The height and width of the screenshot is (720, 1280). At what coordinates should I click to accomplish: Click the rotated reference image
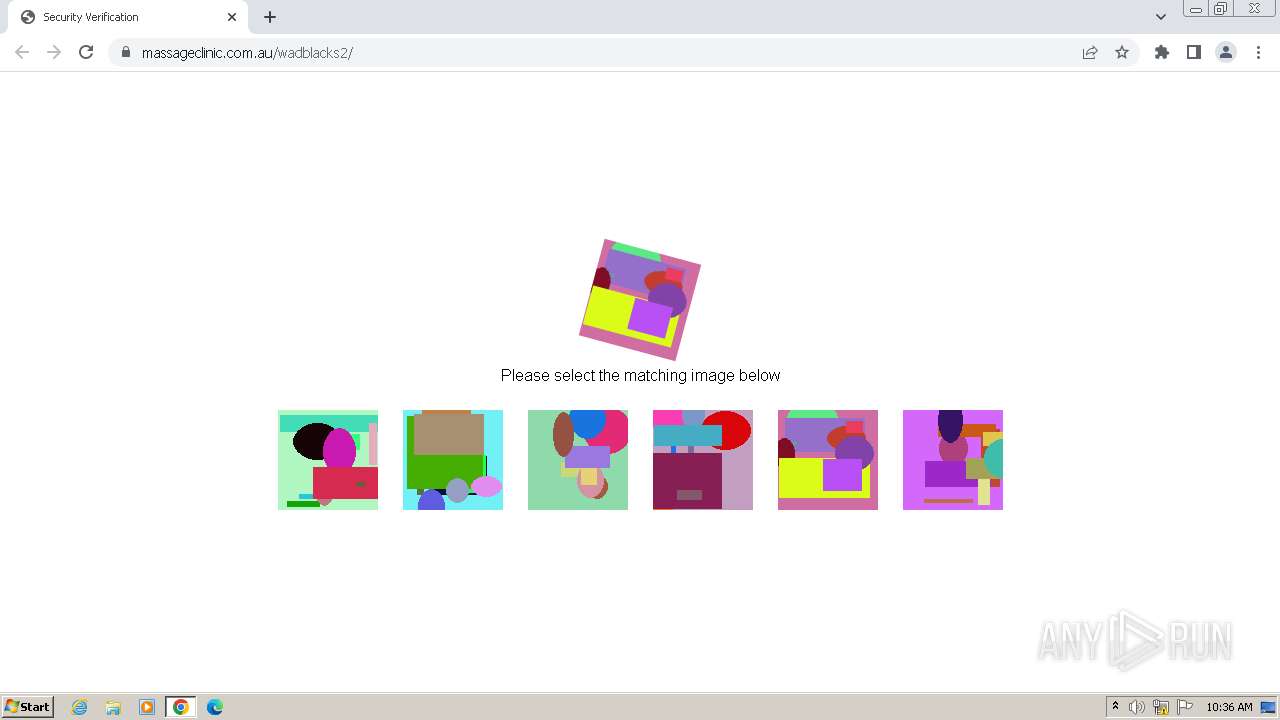640,299
